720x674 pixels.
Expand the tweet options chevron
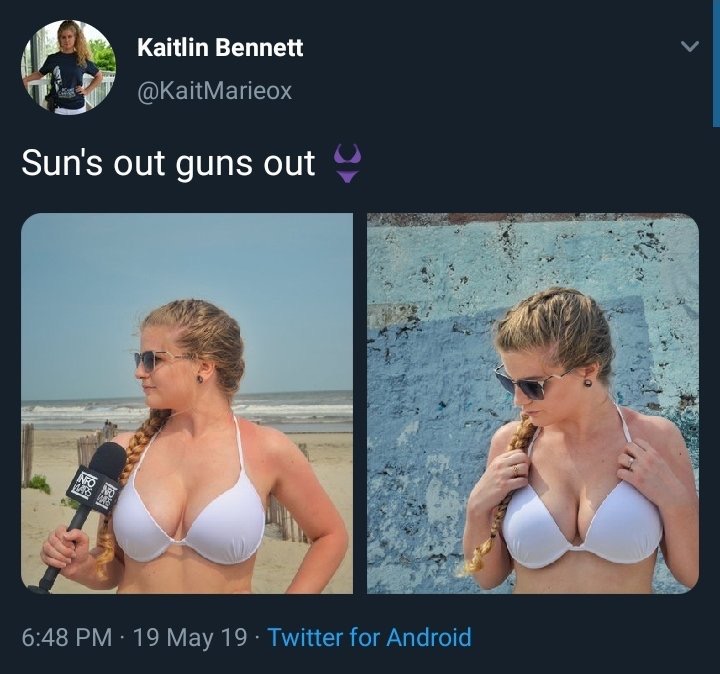click(x=689, y=46)
